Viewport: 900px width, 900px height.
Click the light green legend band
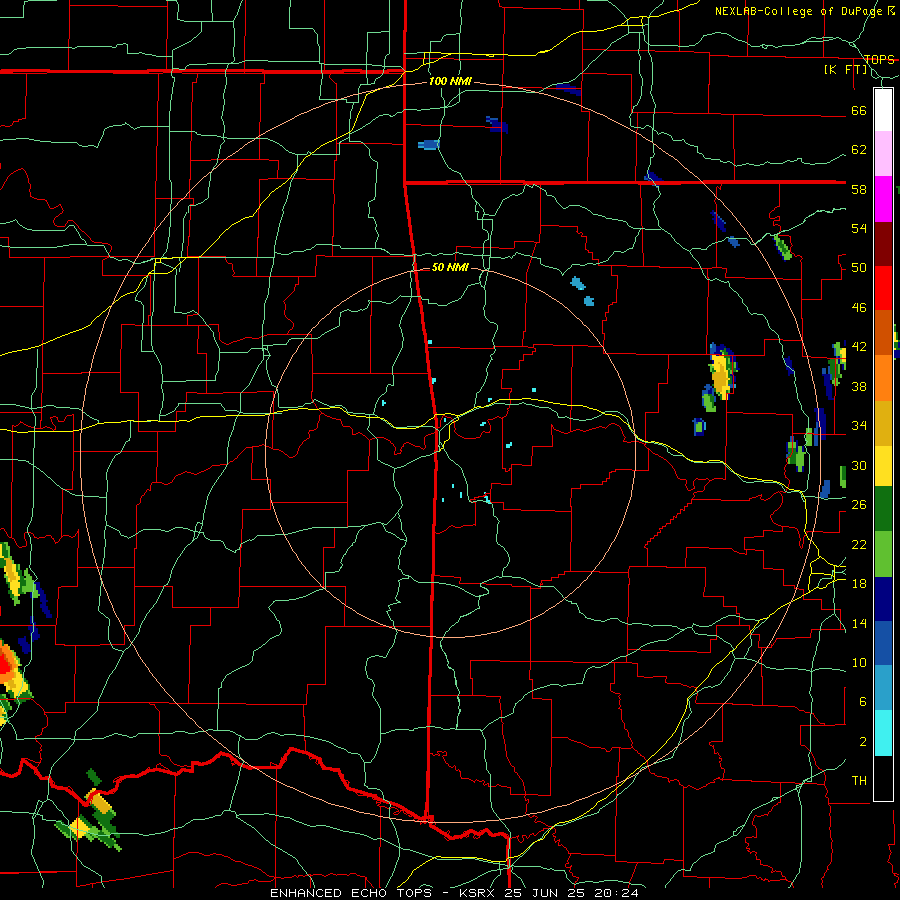[883, 554]
